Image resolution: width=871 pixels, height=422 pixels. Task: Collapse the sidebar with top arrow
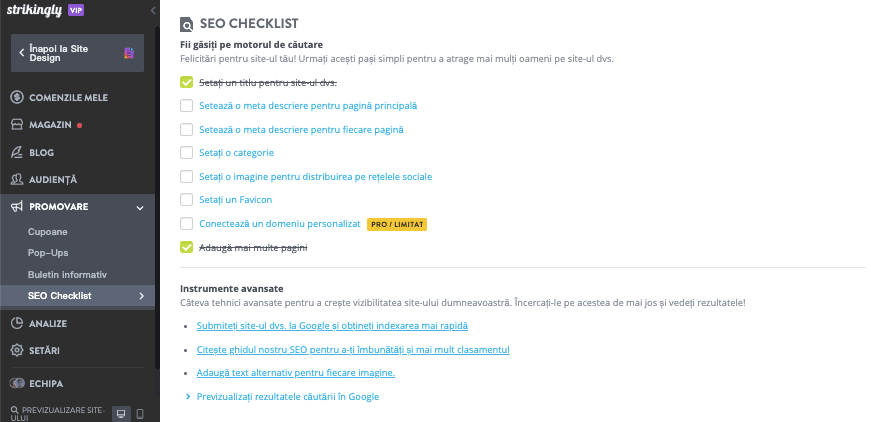pyautogui.click(x=152, y=10)
